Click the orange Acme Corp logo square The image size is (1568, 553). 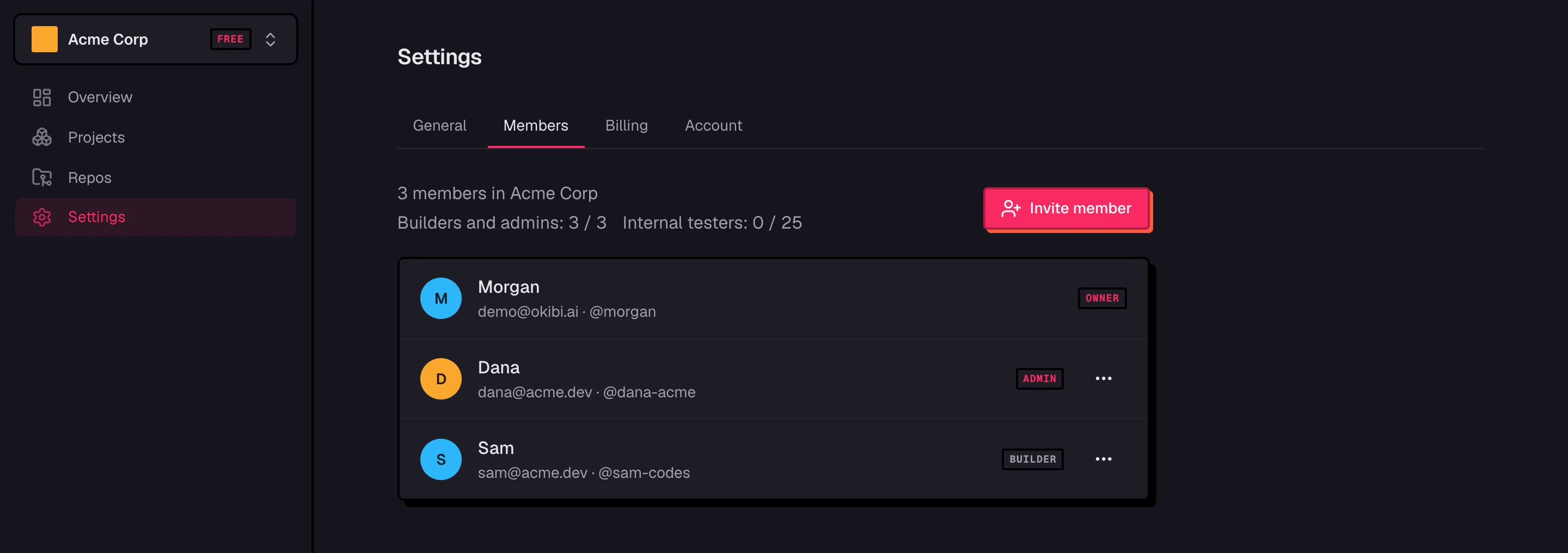45,39
